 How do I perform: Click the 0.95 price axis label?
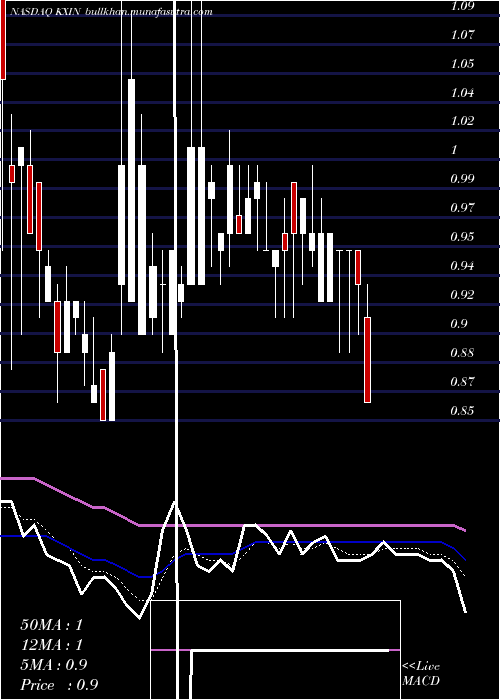[x=462, y=237]
